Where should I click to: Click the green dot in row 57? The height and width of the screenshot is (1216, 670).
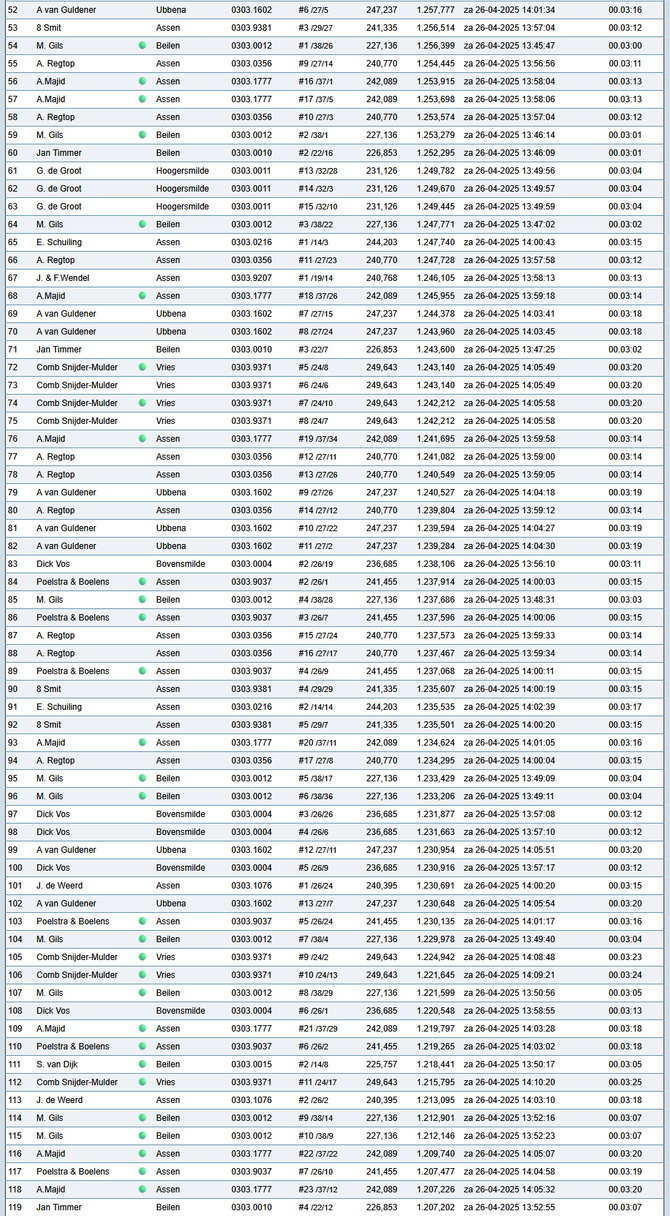tap(142, 99)
